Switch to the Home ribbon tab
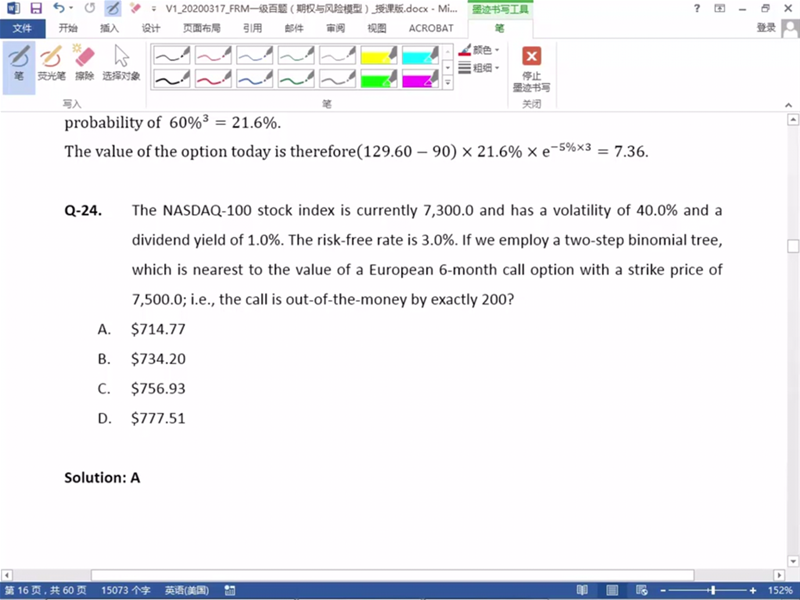 (68, 29)
